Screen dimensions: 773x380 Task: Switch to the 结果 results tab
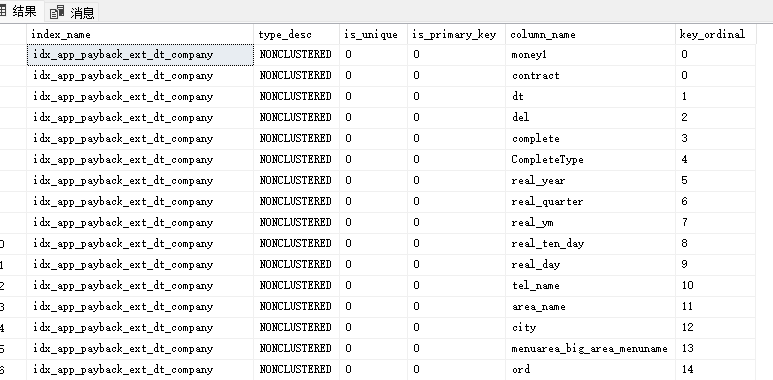(x=20, y=11)
